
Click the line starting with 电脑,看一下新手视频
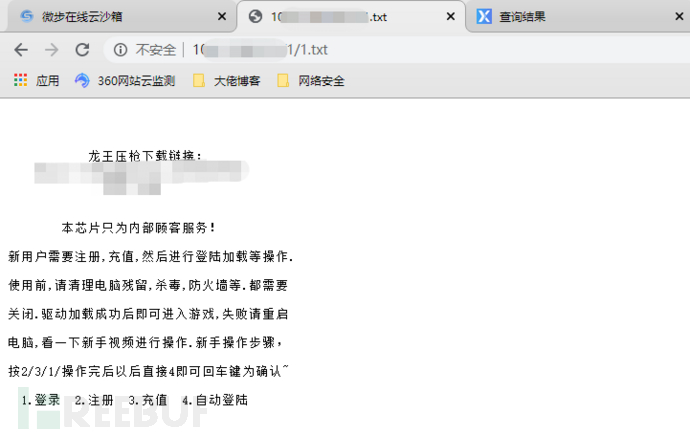[x=145, y=342]
